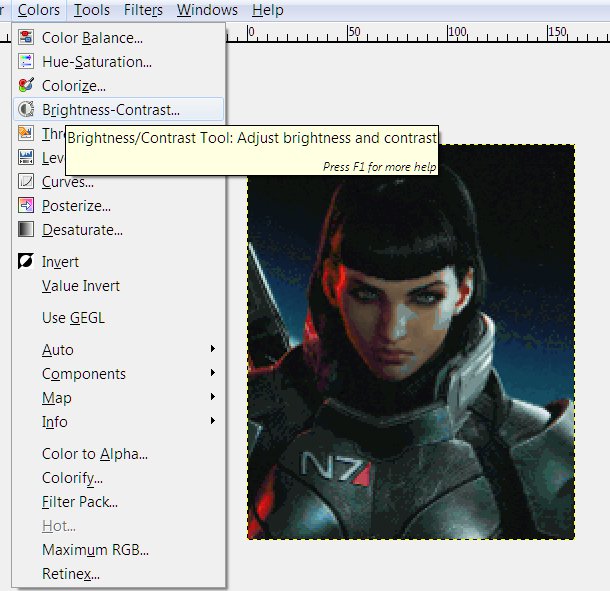This screenshot has height=591, width=610.
Task: Click the Hue-Saturation icon
Action: (x=26, y=62)
